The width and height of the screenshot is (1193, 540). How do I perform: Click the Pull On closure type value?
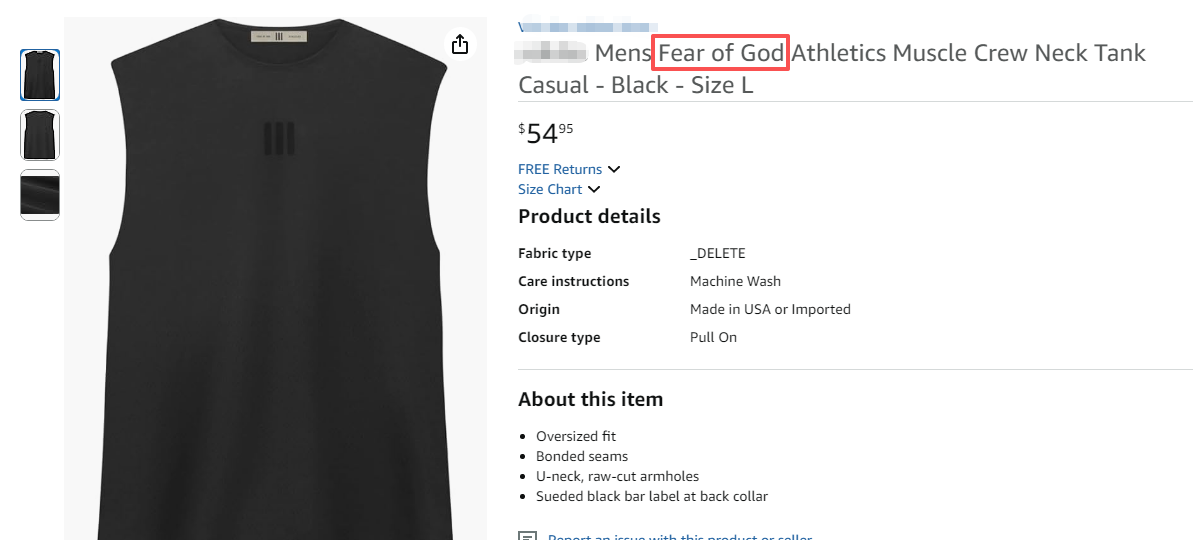(713, 337)
